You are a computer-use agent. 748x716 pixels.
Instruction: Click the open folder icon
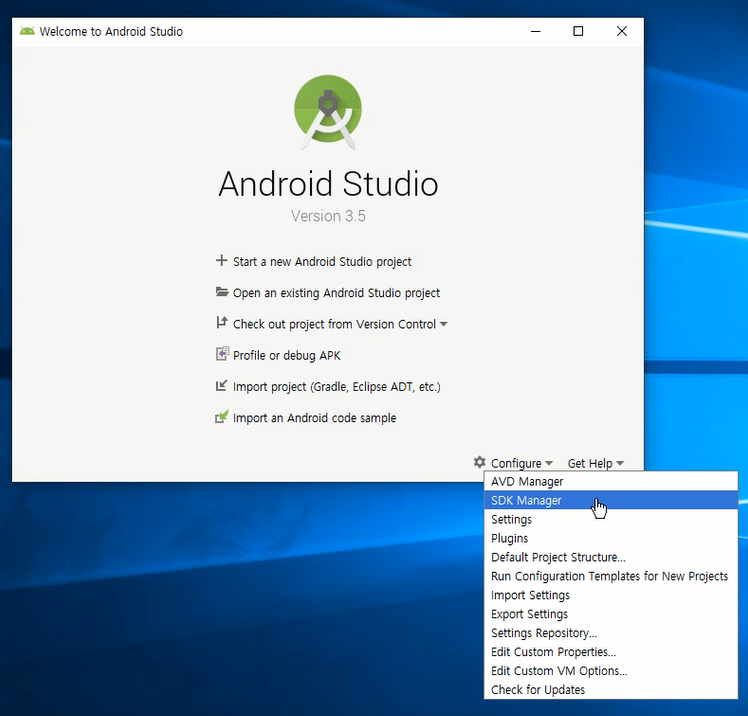click(x=222, y=291)
